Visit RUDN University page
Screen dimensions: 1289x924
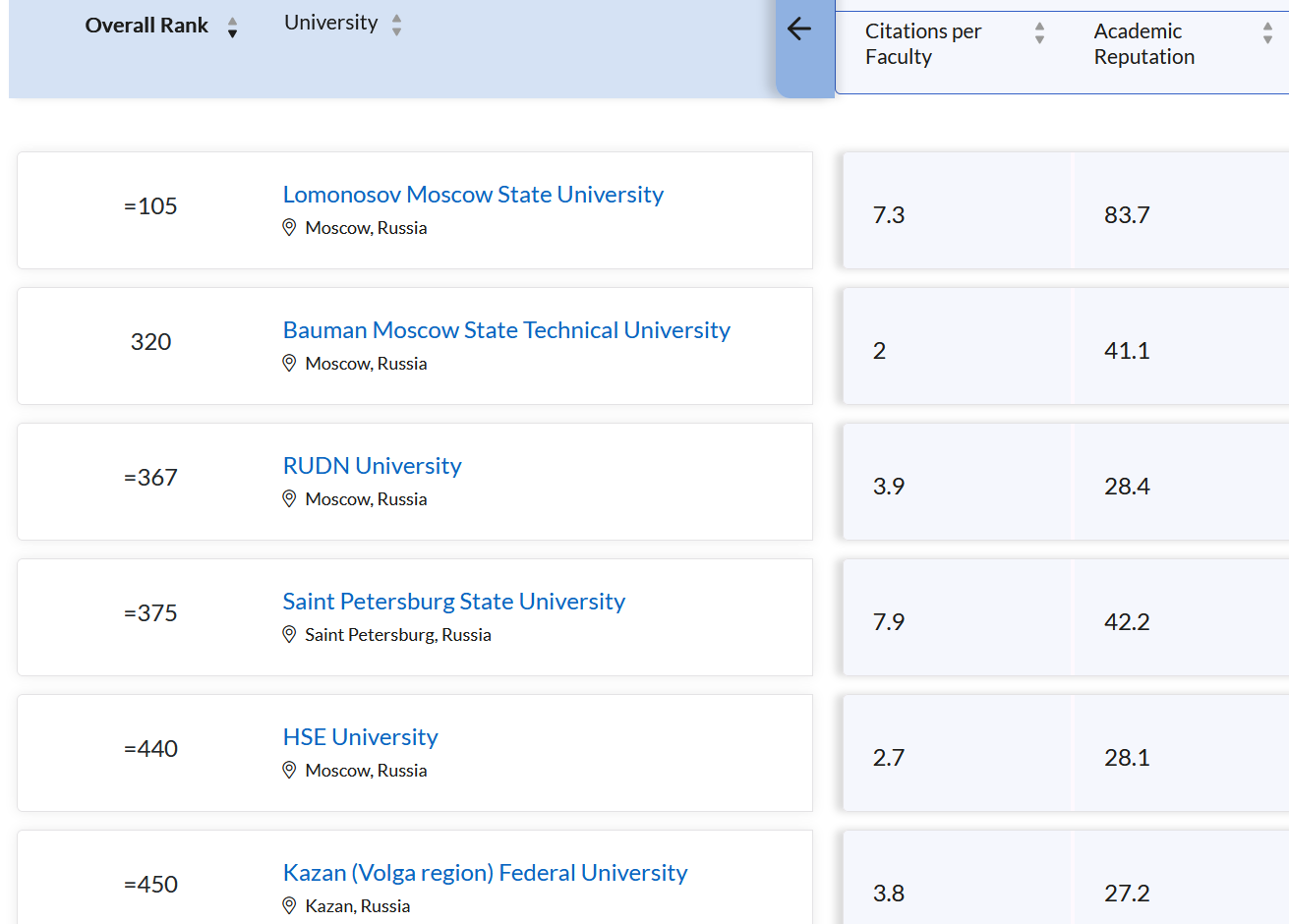[372, 466]
